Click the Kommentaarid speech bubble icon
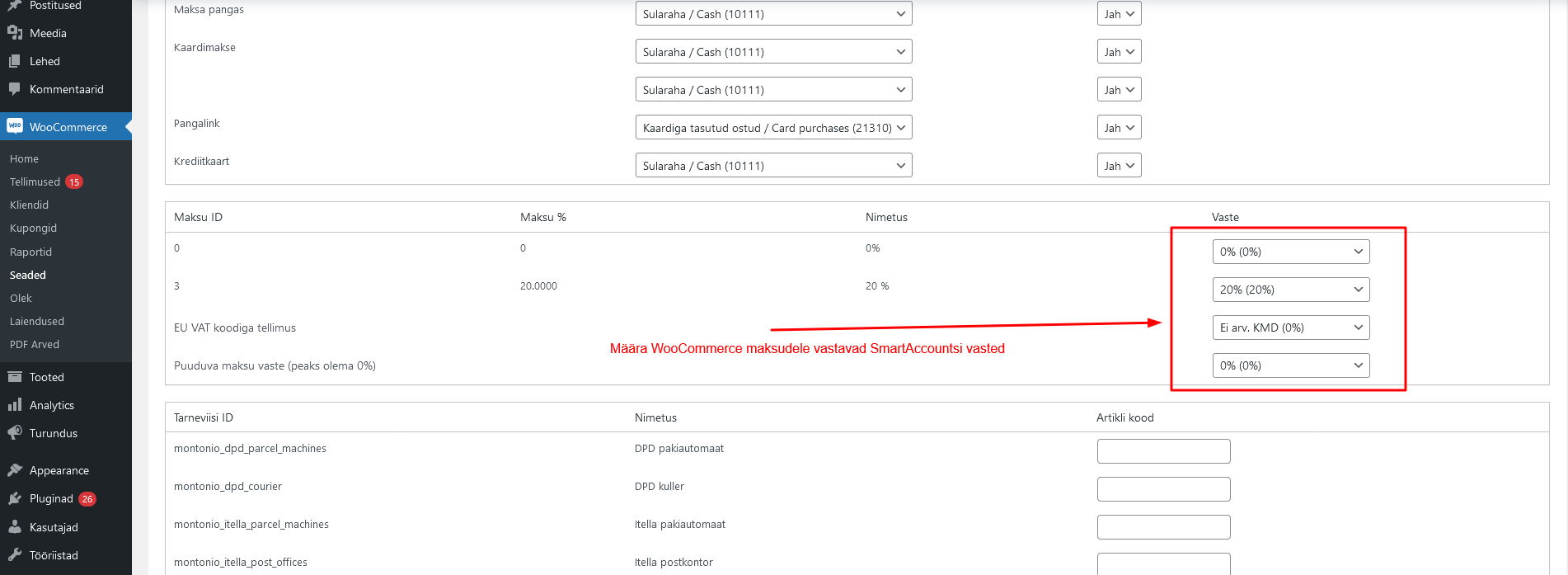 pyautogui.click(x=15, y=89)
